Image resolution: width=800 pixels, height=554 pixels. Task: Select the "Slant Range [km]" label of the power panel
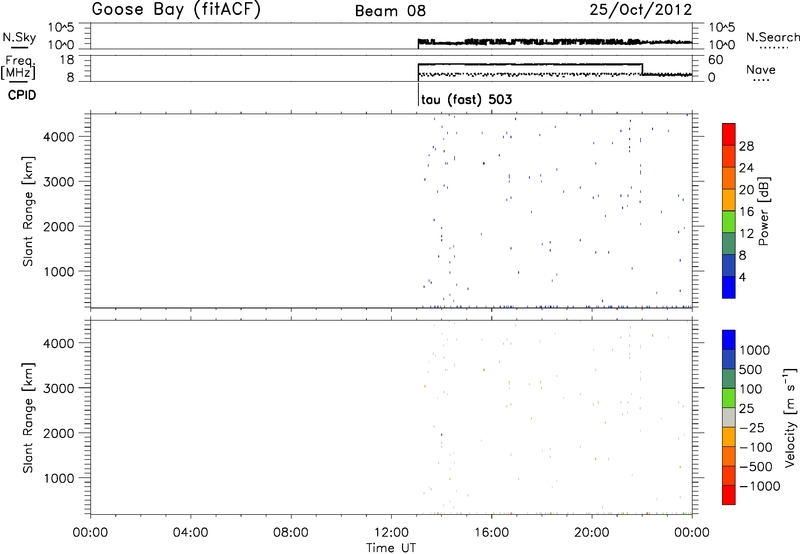tap(28, 211)
